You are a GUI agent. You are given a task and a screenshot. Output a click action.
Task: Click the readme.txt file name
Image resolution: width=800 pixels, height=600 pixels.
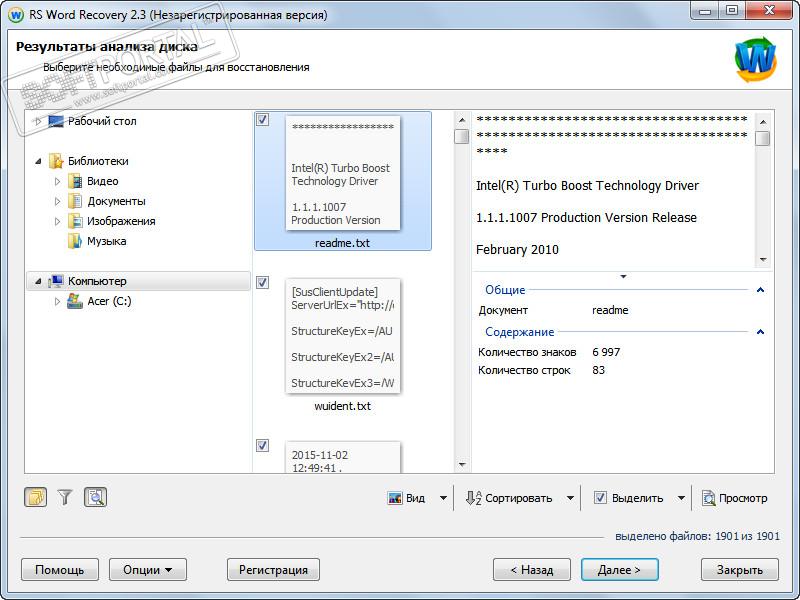point(342,243)
